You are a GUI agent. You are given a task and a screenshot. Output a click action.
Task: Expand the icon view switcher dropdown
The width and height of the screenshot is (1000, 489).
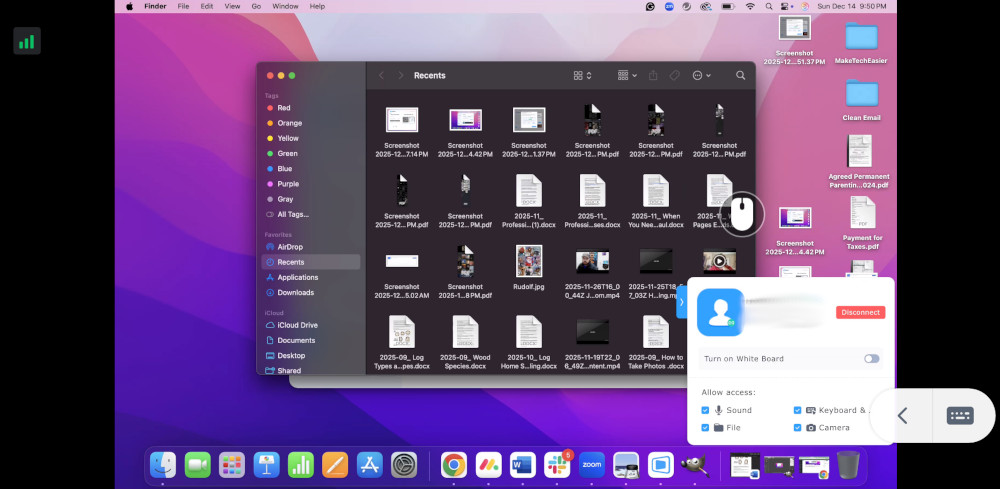coord(582,75)
